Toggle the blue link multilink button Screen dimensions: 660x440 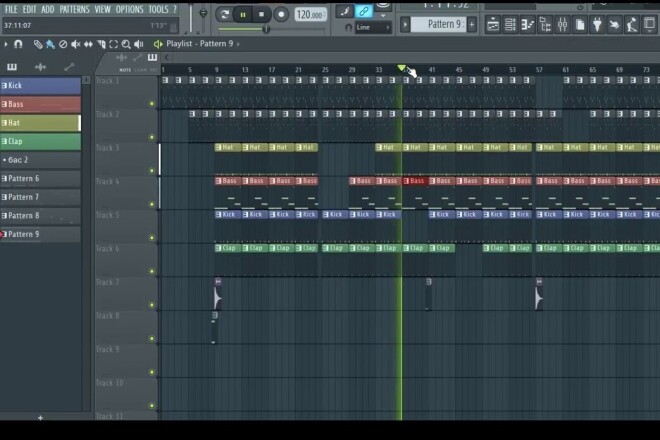pos(364,11)
